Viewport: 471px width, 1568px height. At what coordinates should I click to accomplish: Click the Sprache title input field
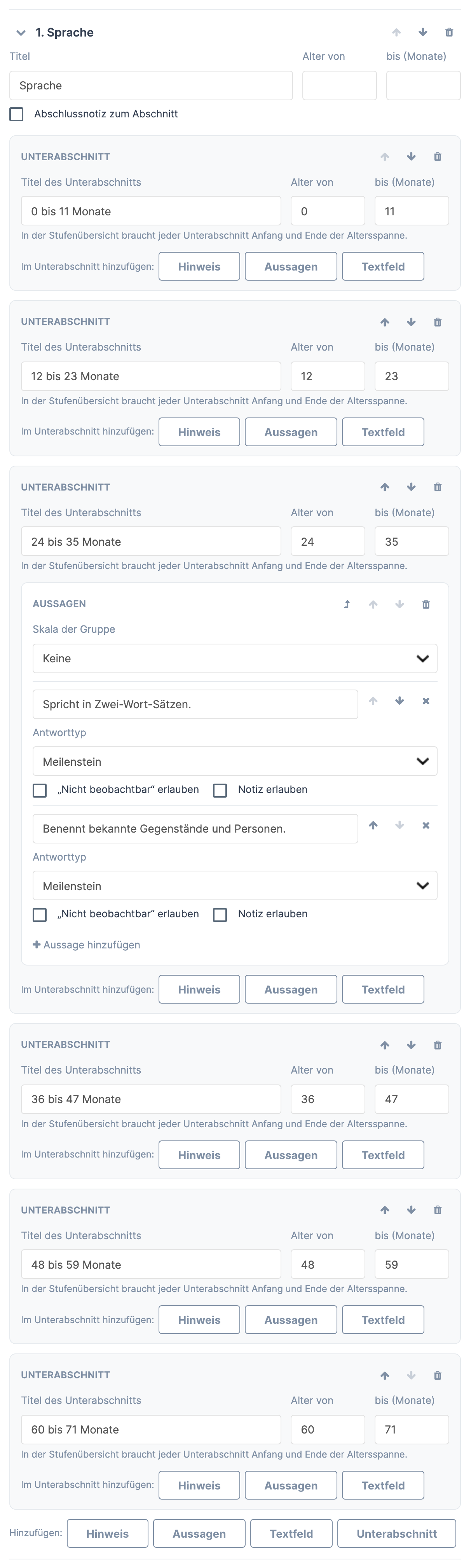(151, 85)
